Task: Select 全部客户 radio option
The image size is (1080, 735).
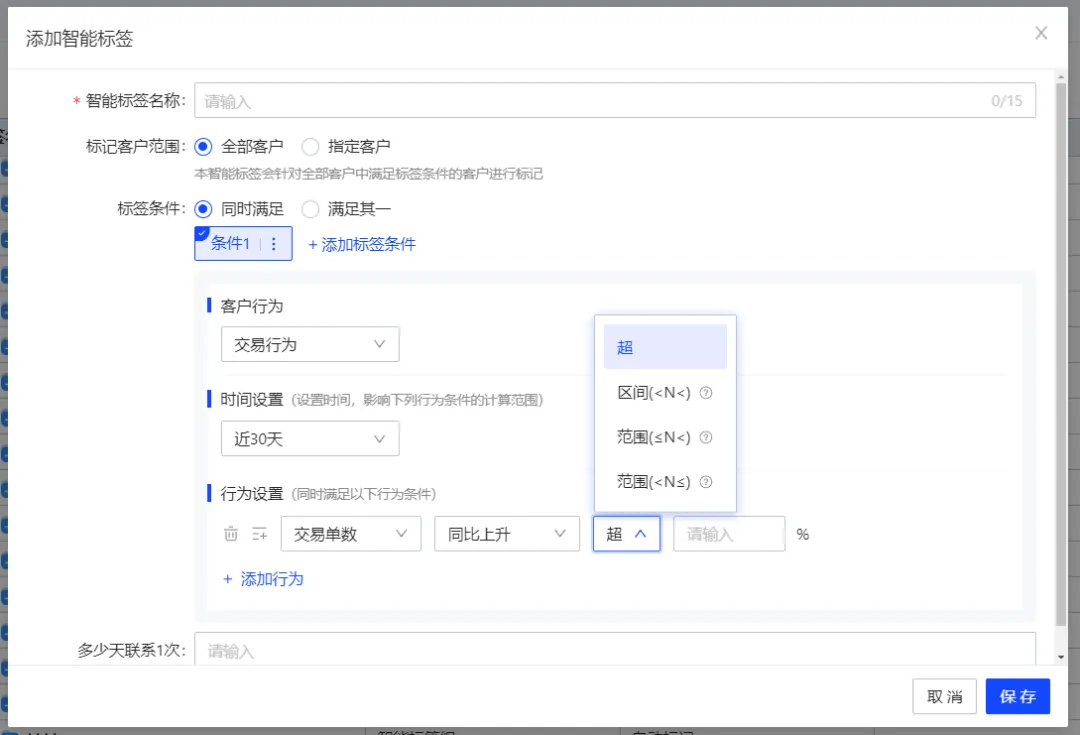Action: 203,147
